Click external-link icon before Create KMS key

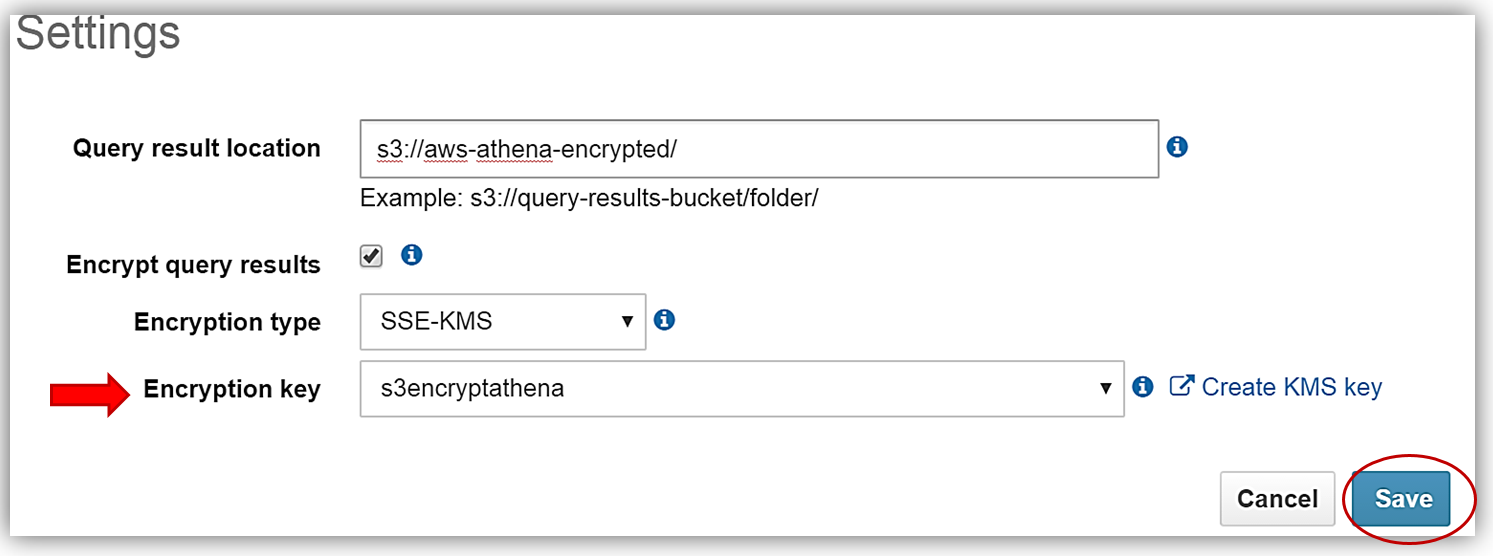point(1182,386)
